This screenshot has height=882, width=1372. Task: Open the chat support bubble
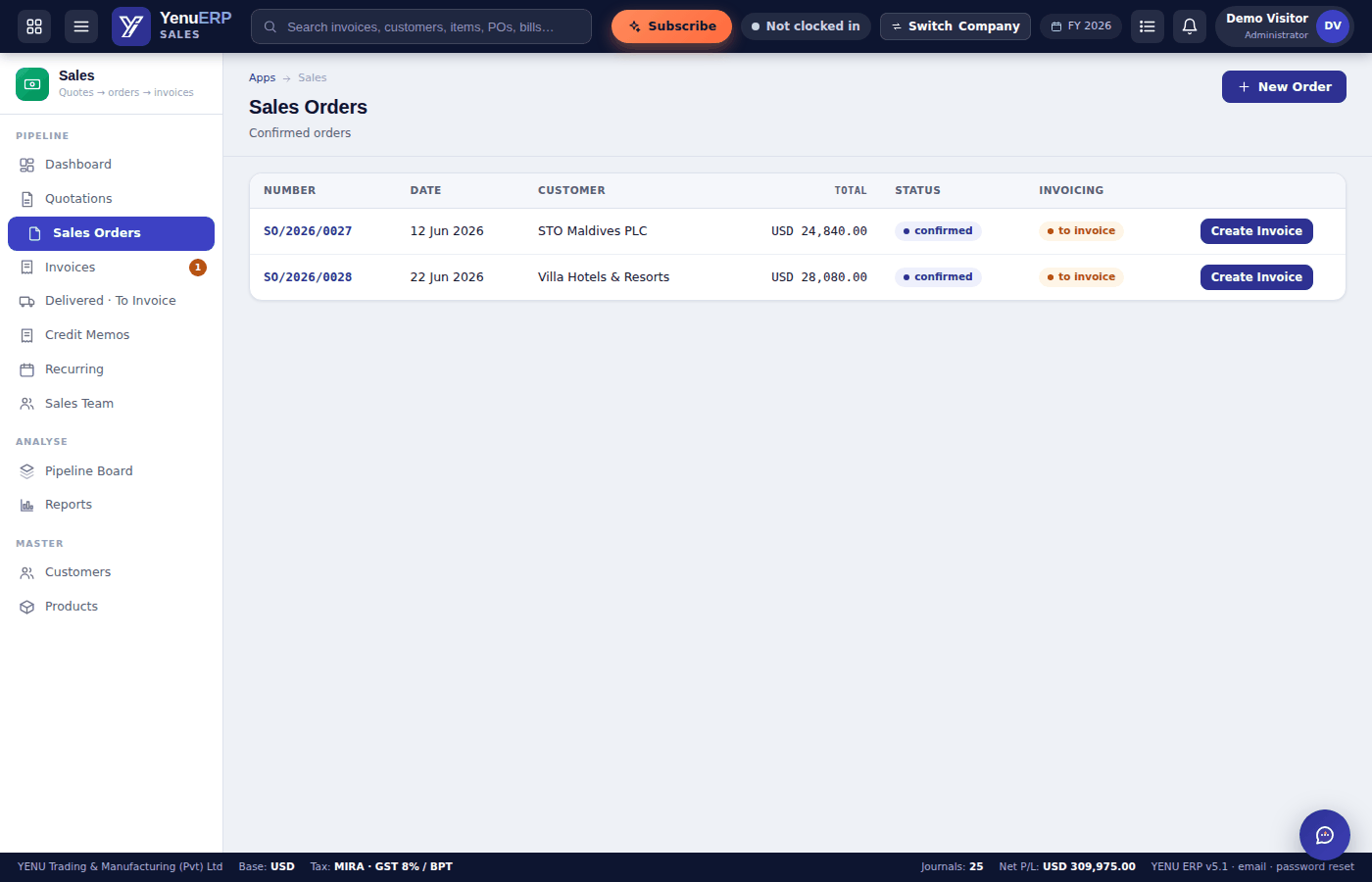(1325, 835)
